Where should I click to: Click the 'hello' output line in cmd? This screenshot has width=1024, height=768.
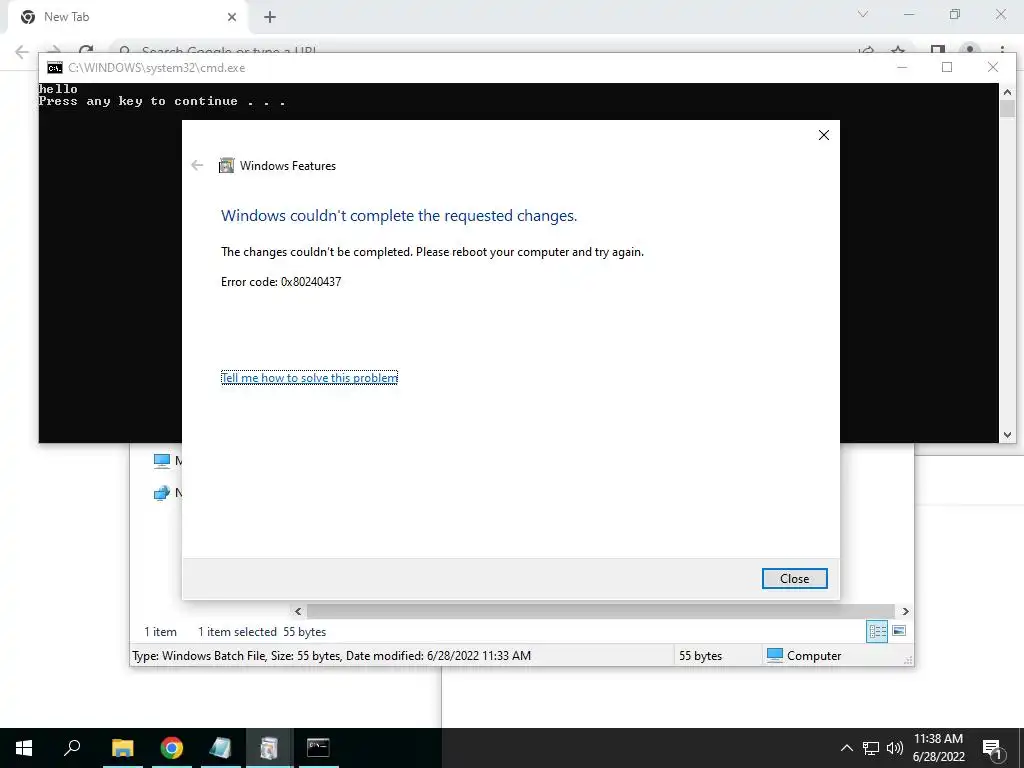click(58, 89)
